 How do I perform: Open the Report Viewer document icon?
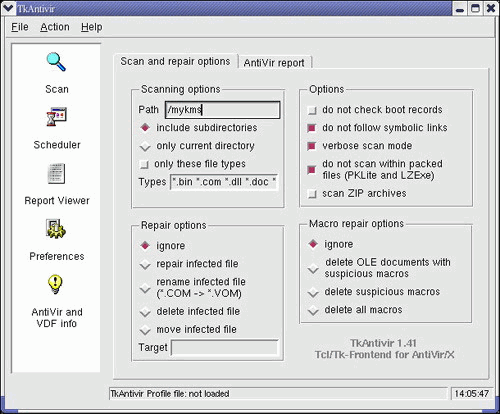point(56,173)
